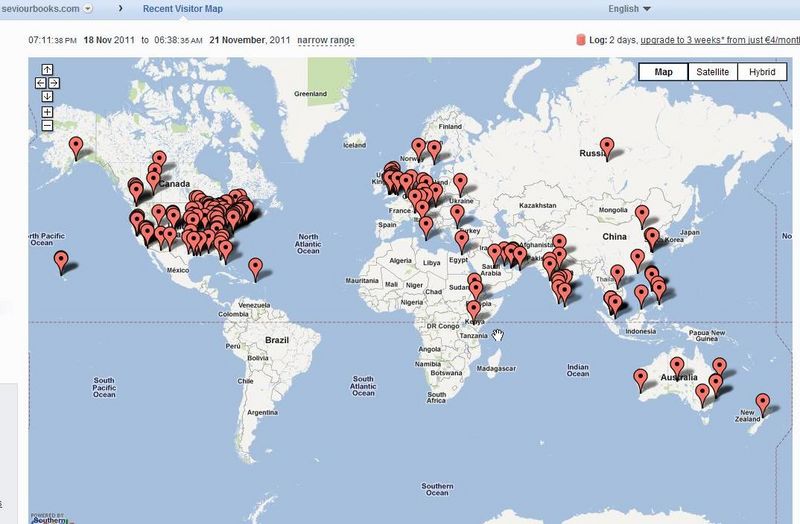The image size is (800, 524).
Task: Click the 18 Nov 2011 start date
Action: click(x=109, y=40)
